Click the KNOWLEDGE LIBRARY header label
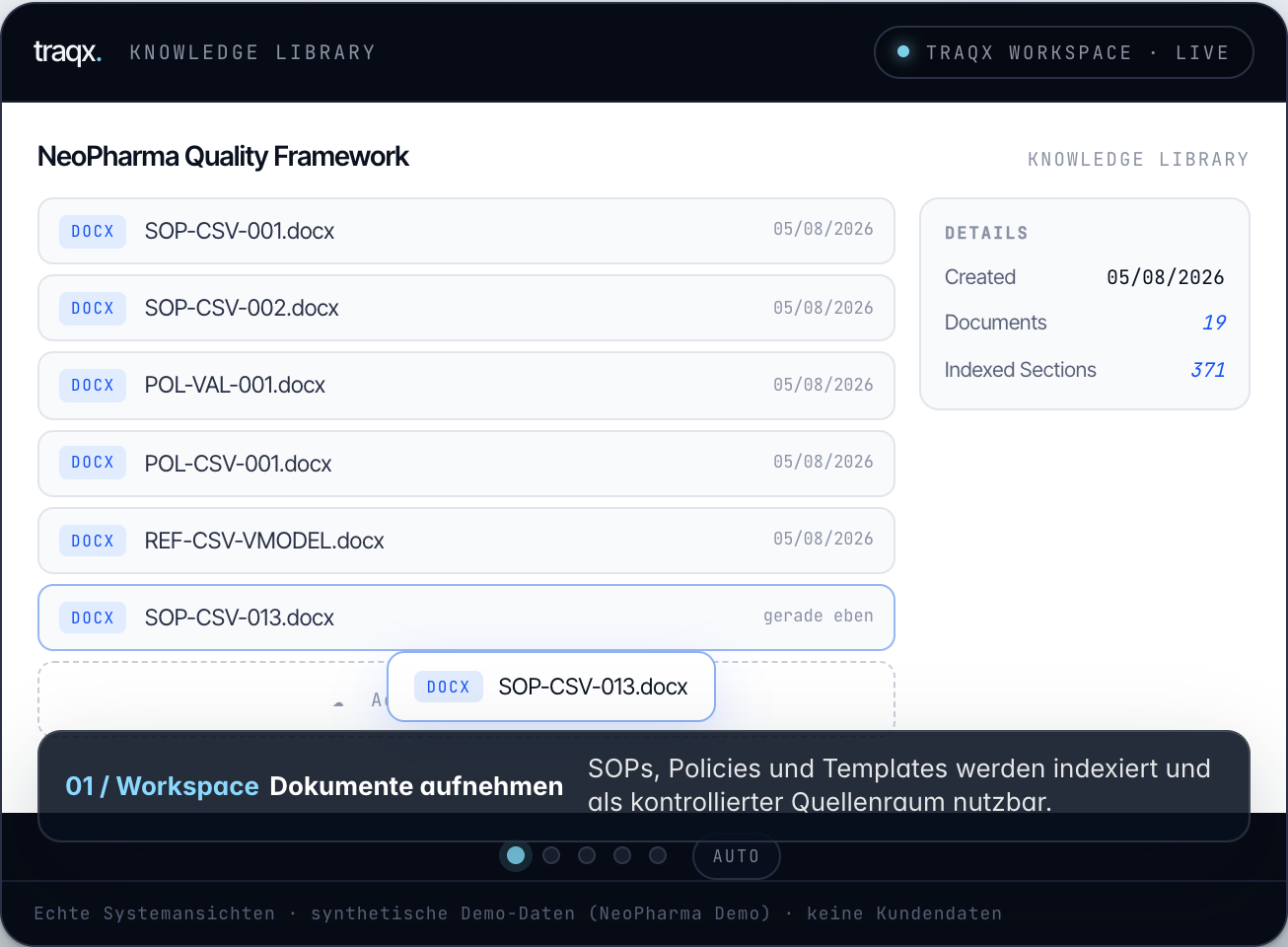The image size is (1288, 947). click(x=252, y=52)
